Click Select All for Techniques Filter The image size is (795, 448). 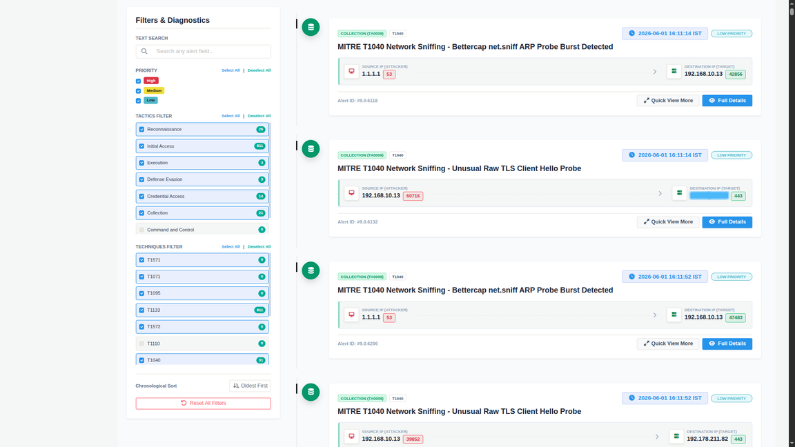(x=231, y=247)
